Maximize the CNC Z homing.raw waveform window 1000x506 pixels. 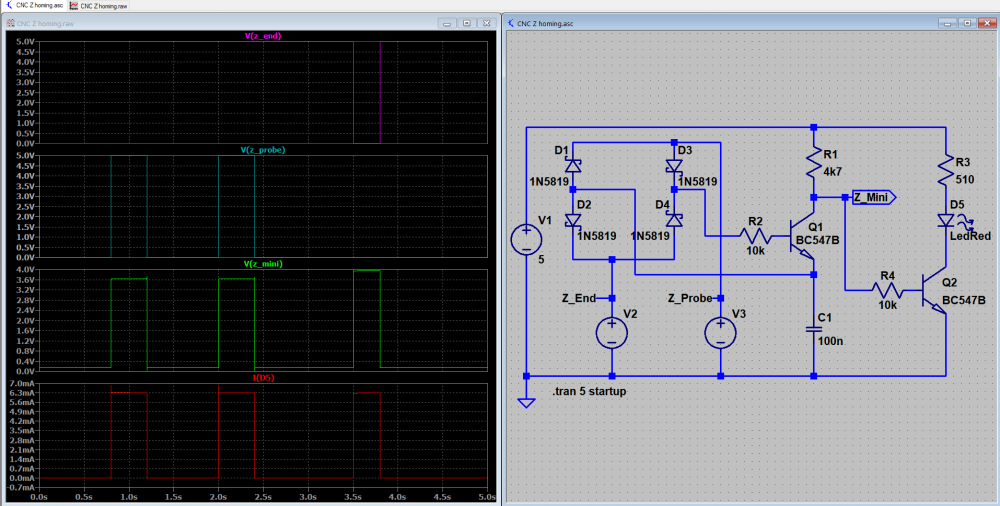467,23
